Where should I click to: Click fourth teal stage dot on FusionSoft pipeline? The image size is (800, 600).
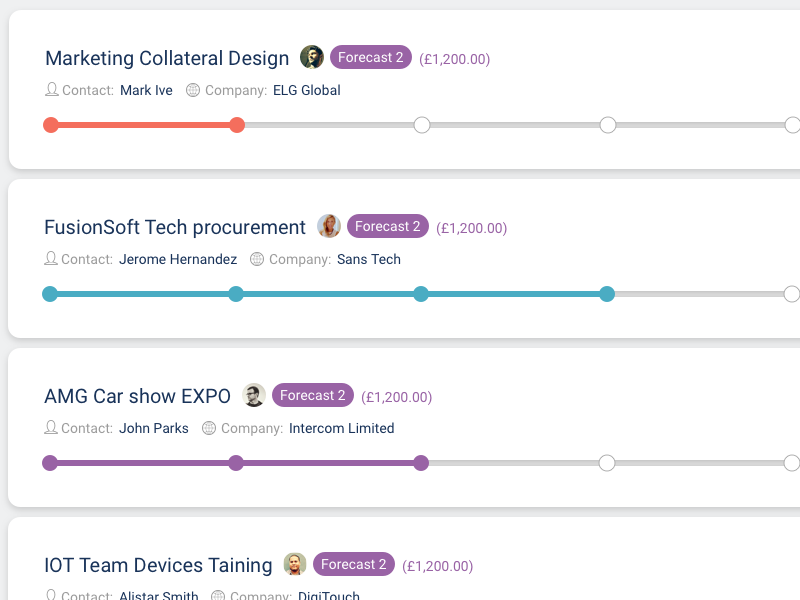607,294
